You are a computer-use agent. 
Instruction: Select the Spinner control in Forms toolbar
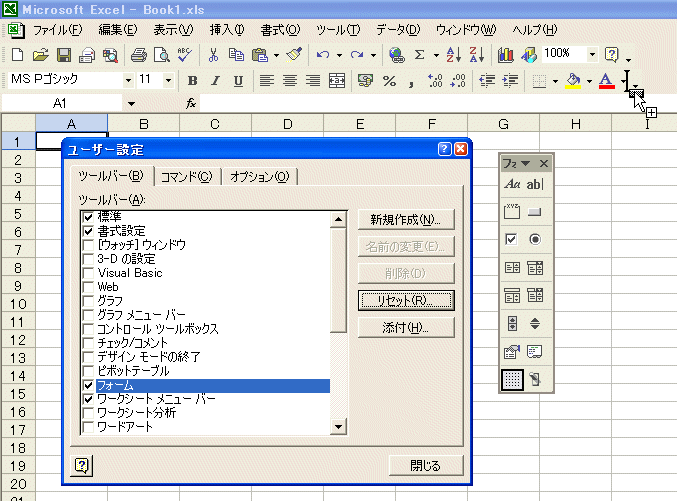(535, 323)
